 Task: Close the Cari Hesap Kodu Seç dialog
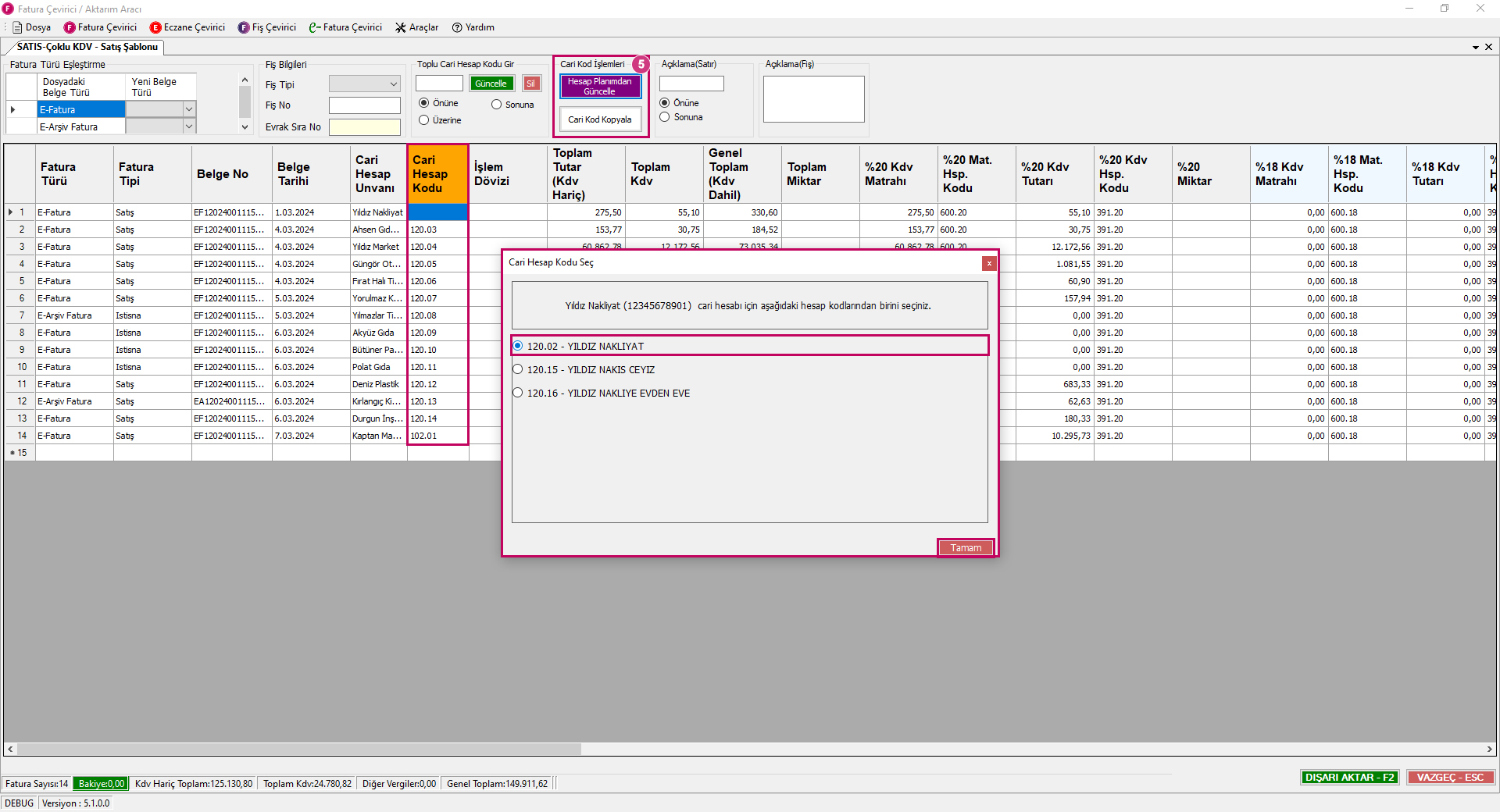point(989,263)
